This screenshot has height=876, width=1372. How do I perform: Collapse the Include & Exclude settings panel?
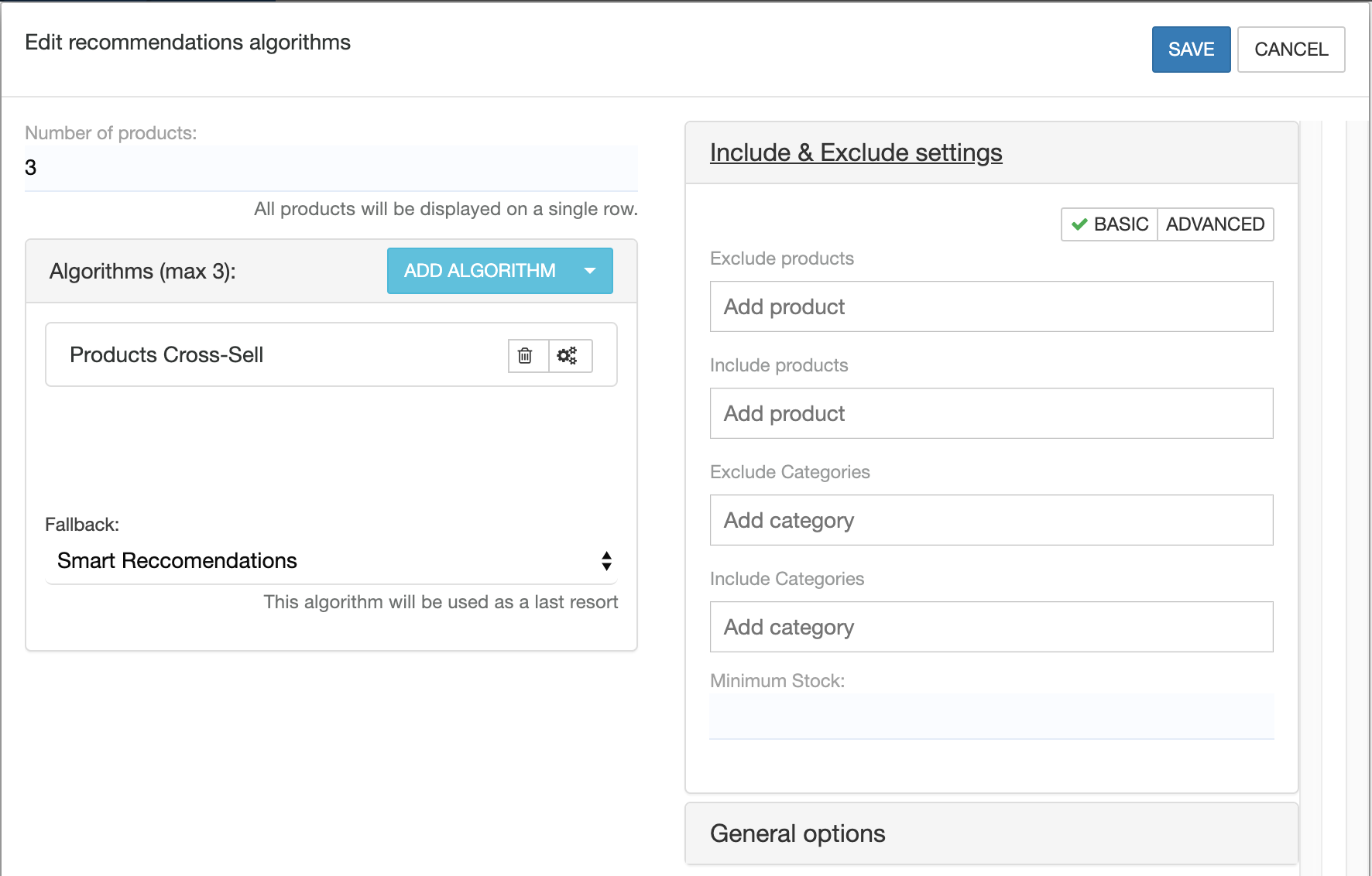(x=856, y=152)
